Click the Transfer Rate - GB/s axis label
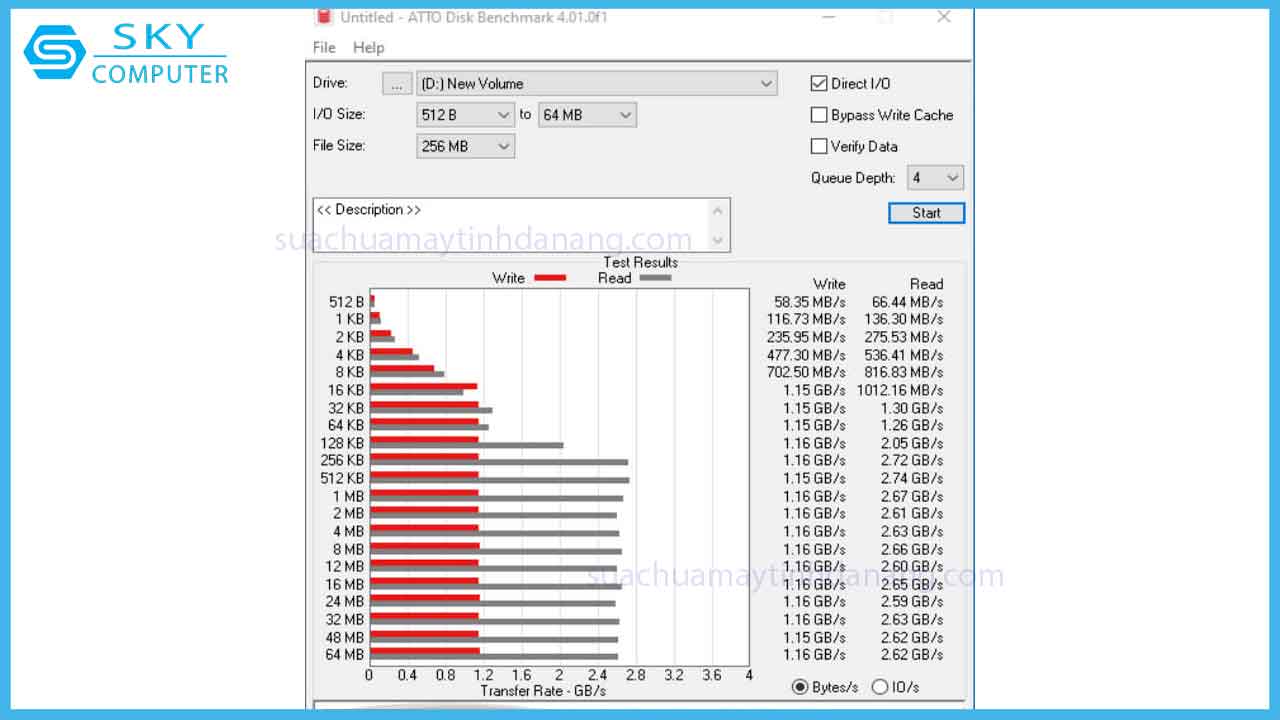Viewport: 1280px width, 720px height. (x=543, y=691)
